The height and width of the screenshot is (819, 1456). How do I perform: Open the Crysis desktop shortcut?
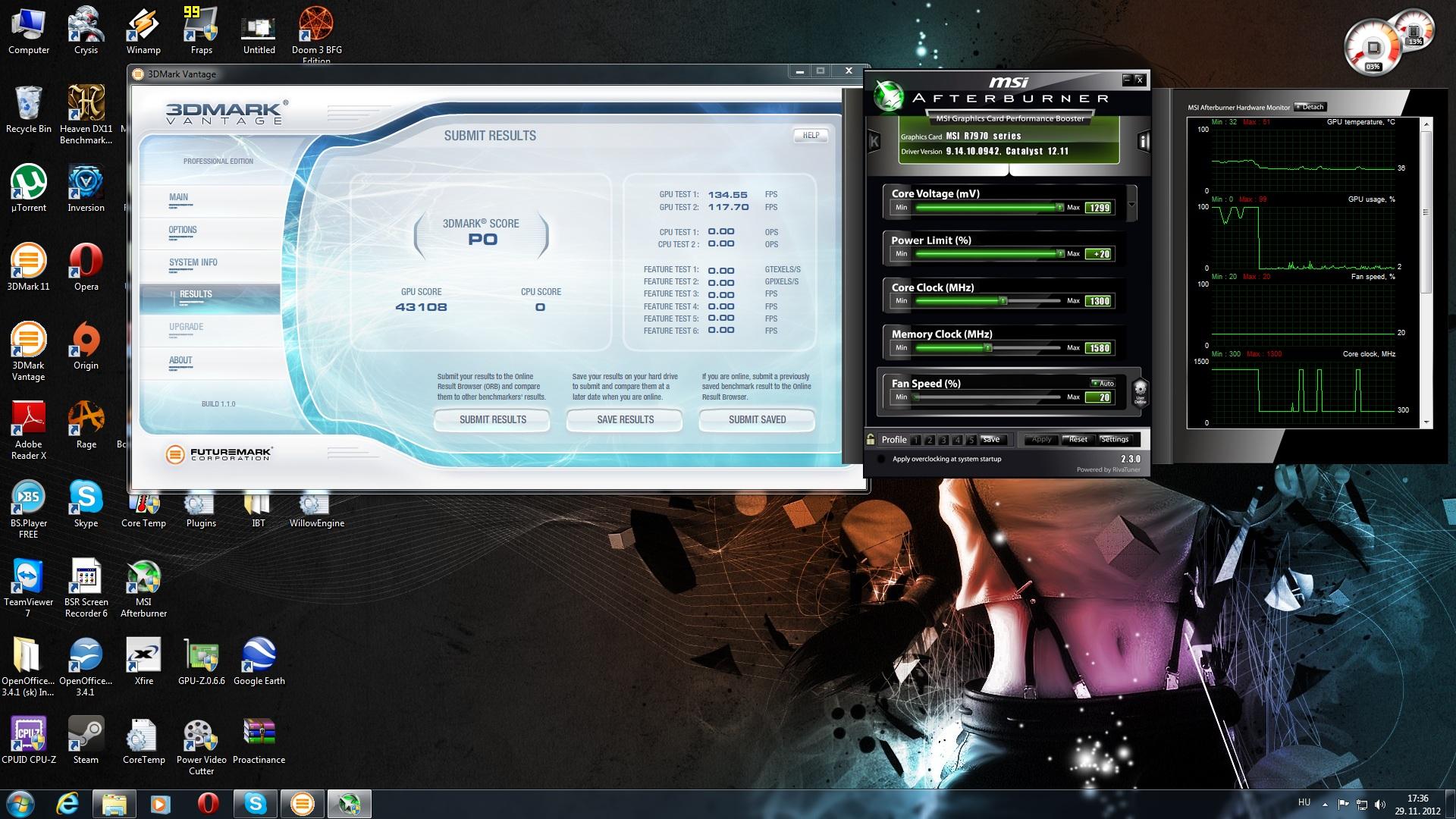pos(86,31)
